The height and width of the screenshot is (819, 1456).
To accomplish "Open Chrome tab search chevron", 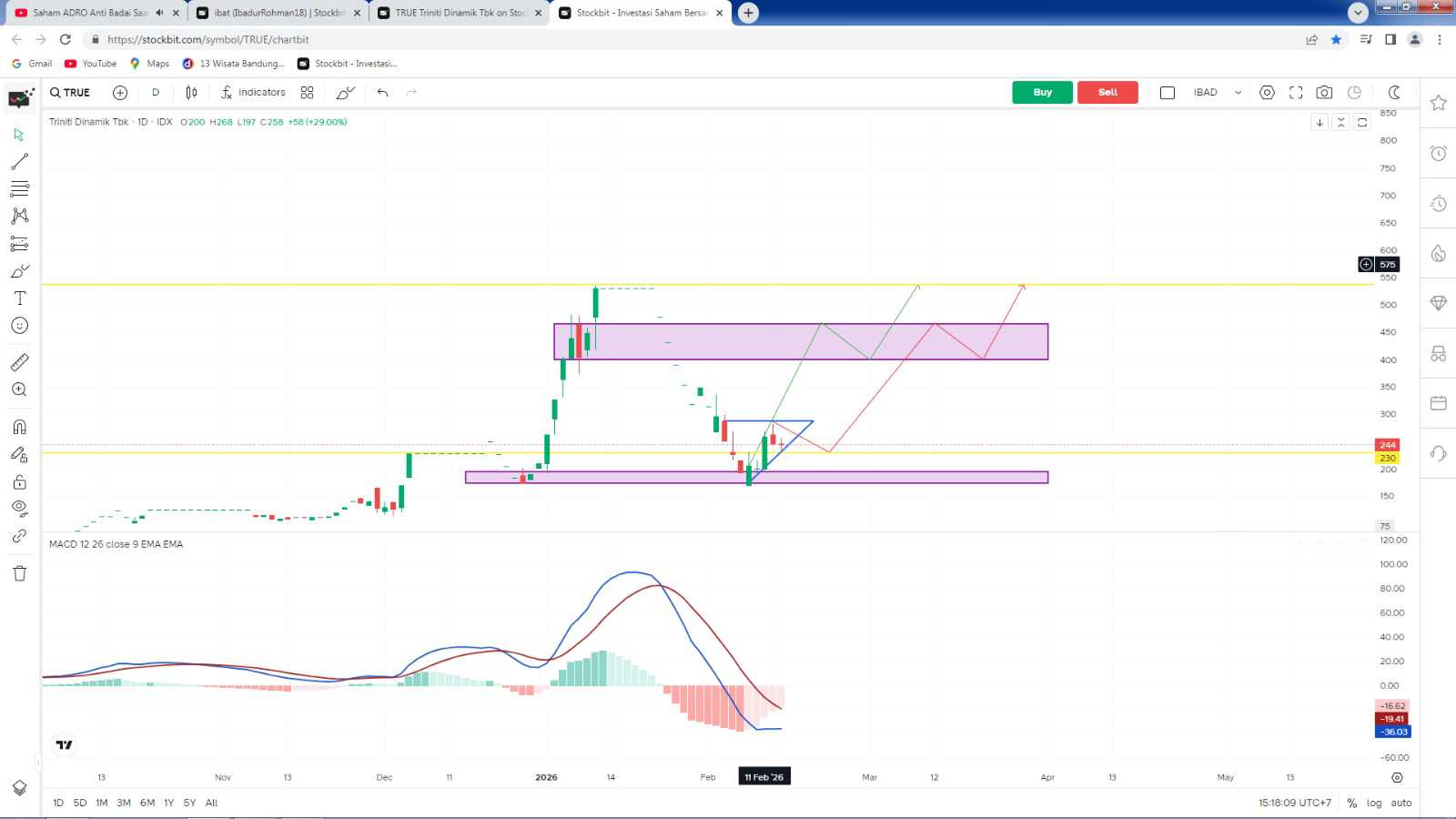I will tap(1358, 13).
